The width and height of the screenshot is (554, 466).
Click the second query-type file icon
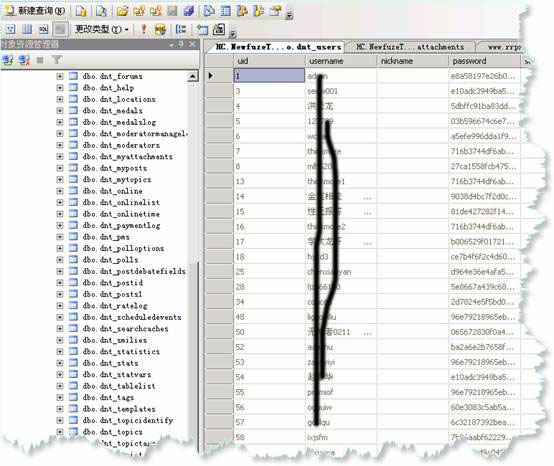101,11
